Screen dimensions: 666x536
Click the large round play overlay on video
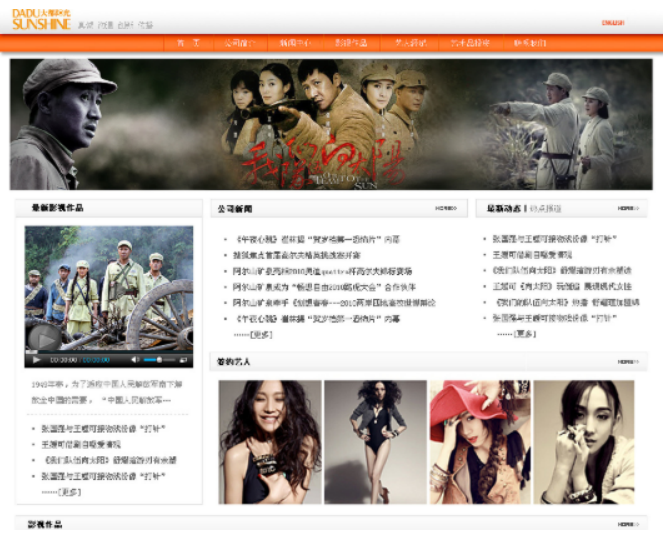click(44, 339)
